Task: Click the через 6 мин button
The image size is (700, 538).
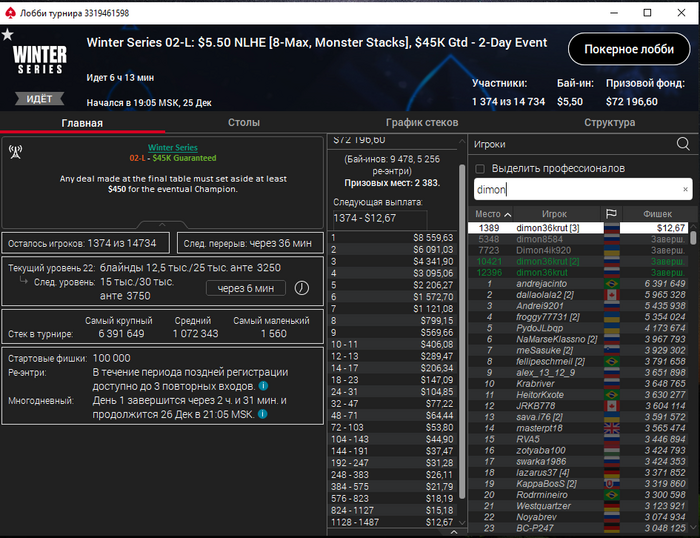Action: tap(246, 288)
